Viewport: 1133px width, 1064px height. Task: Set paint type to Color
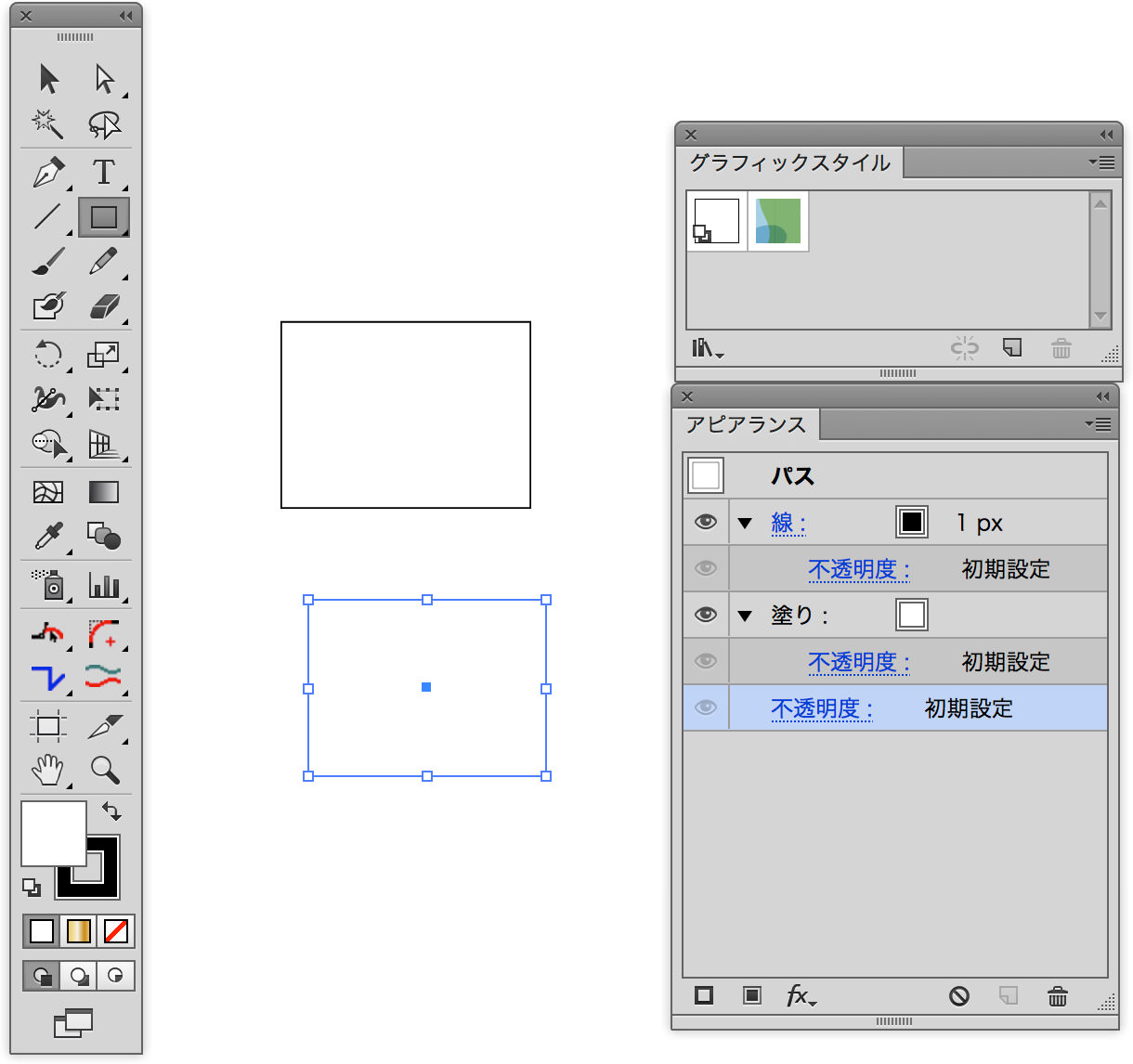(x=42, y=930)
